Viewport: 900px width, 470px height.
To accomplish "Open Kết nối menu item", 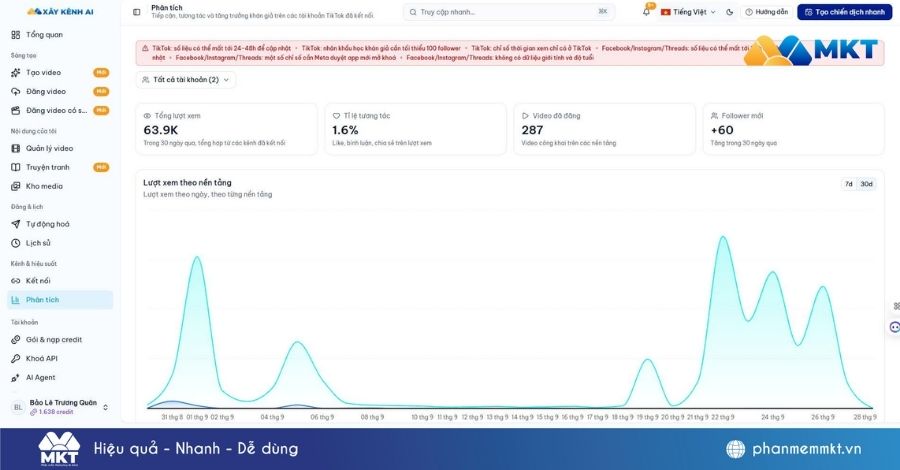I will point(60,281).
